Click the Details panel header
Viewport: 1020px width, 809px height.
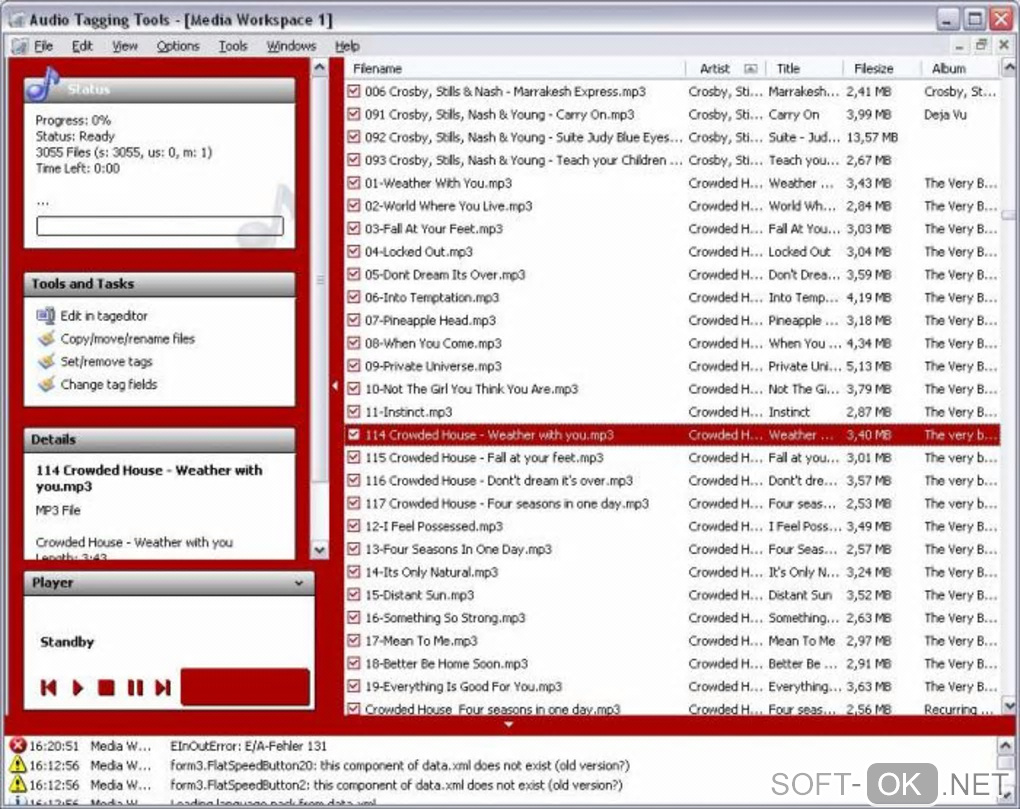(159, 440)
